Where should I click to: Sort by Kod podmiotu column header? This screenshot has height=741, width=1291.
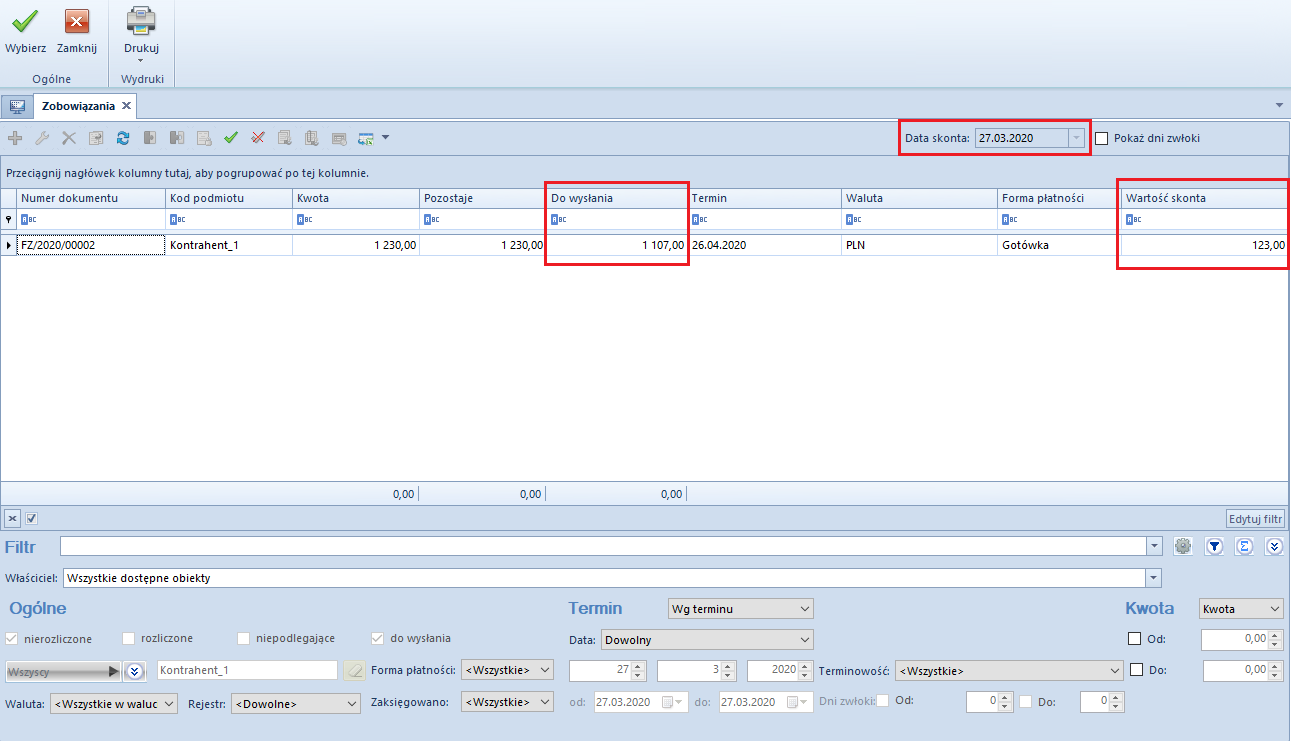(x=229, y=198)
